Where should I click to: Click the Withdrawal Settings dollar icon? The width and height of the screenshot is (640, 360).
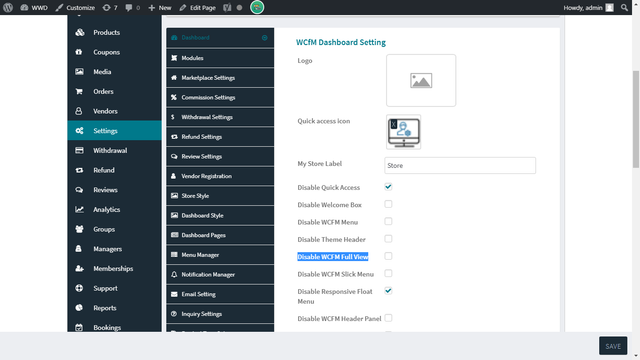tap(173, 117)
